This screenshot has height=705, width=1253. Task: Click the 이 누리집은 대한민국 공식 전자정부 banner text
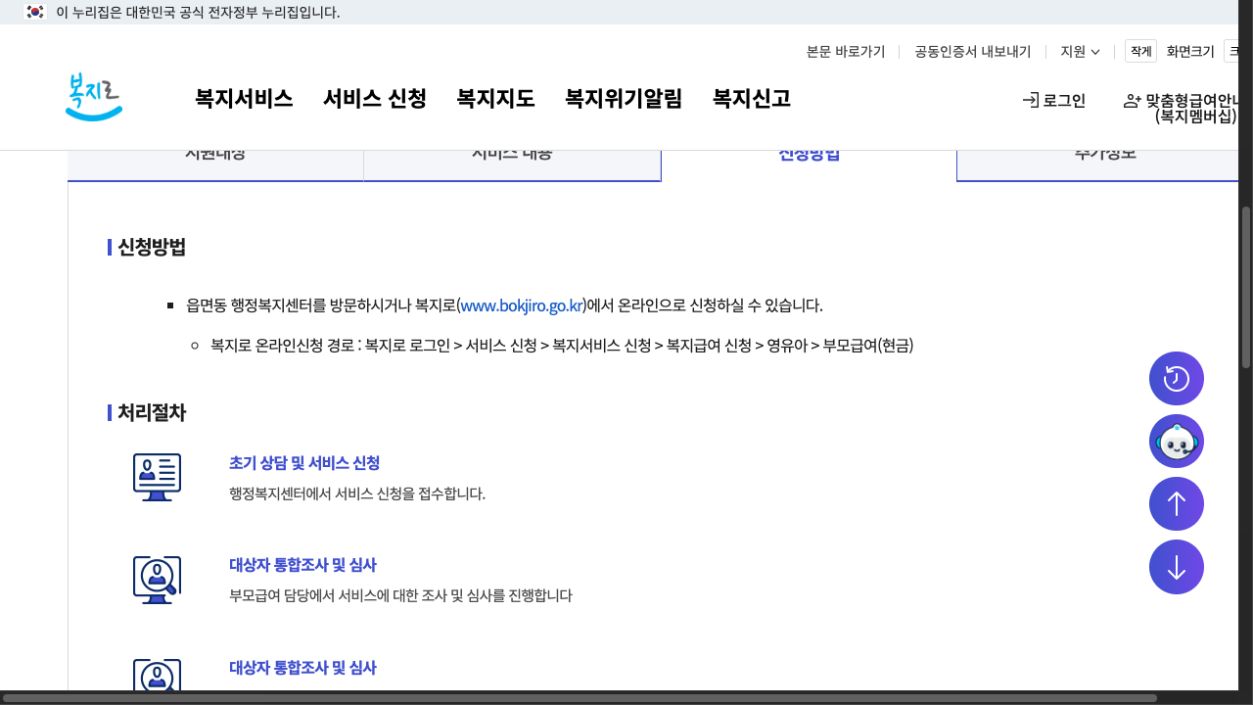198,12
